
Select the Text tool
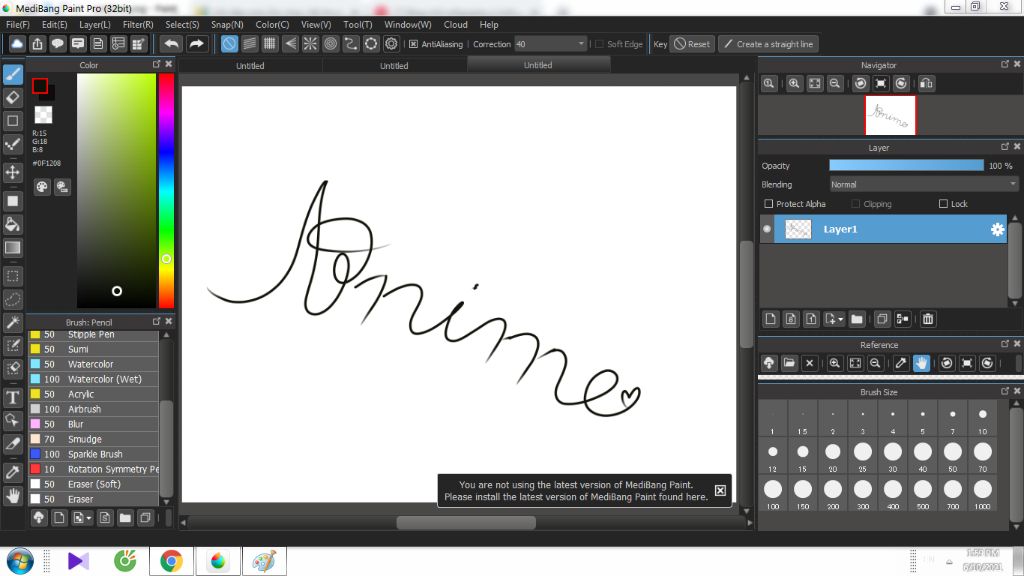(x=12, y=397)
